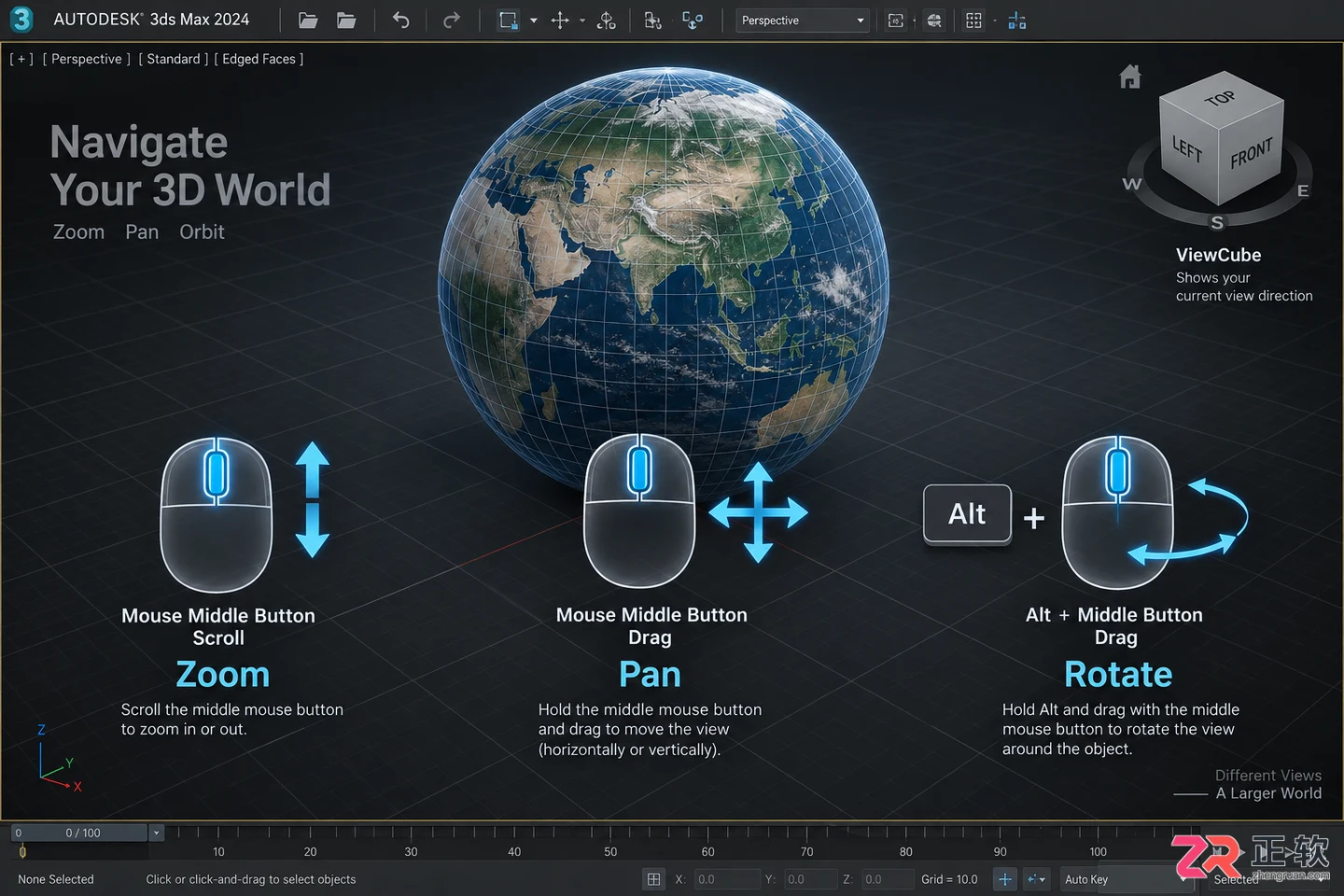This screenshot has height=896, width=1344.
Task: Open the [+] viewport general menu
Action: [21, 59]
